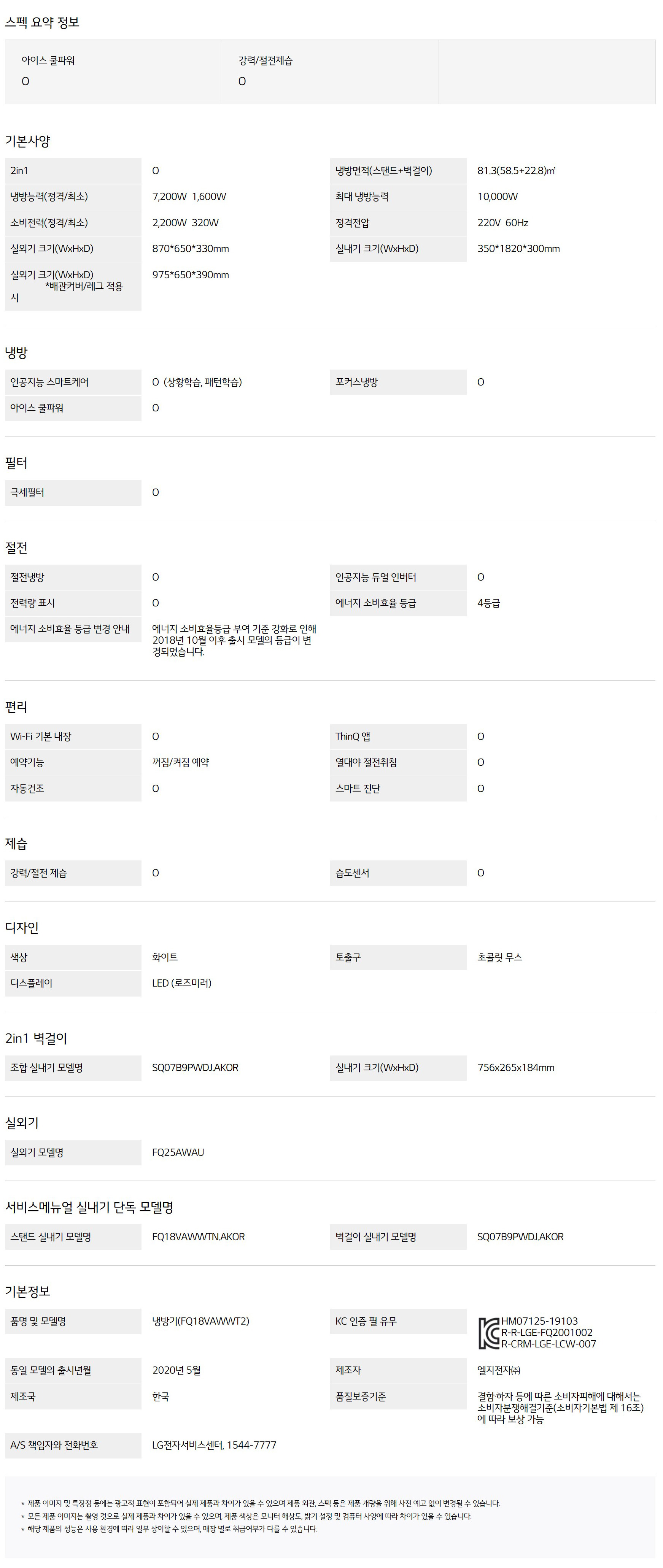Image resolution: width=663 pixels, height=1568 pixels.
Task: Click the Wi-Fi 기본 내장 label
Action: [x=41, y=736]
